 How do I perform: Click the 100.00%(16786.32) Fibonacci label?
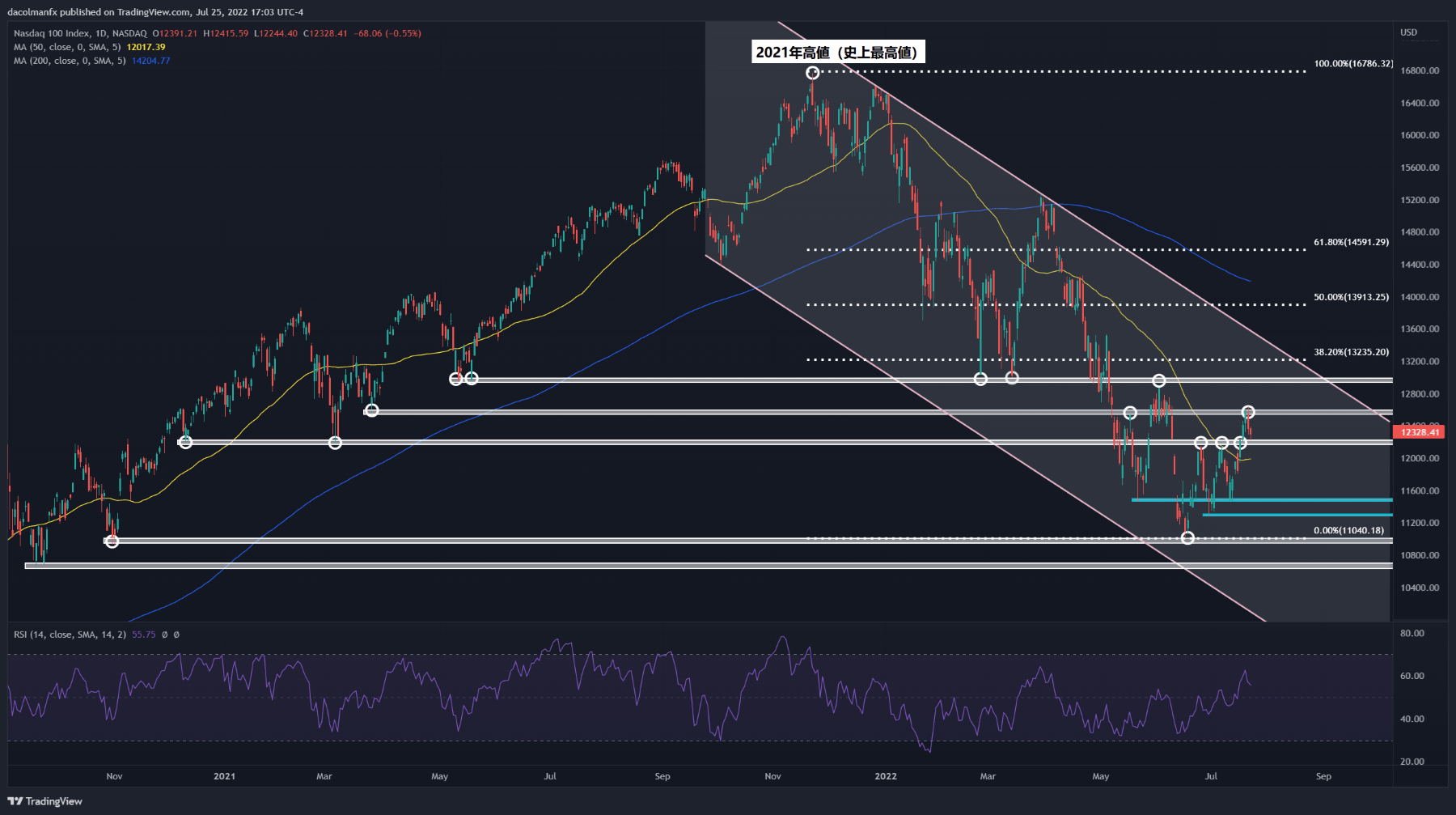(1353, 63)
